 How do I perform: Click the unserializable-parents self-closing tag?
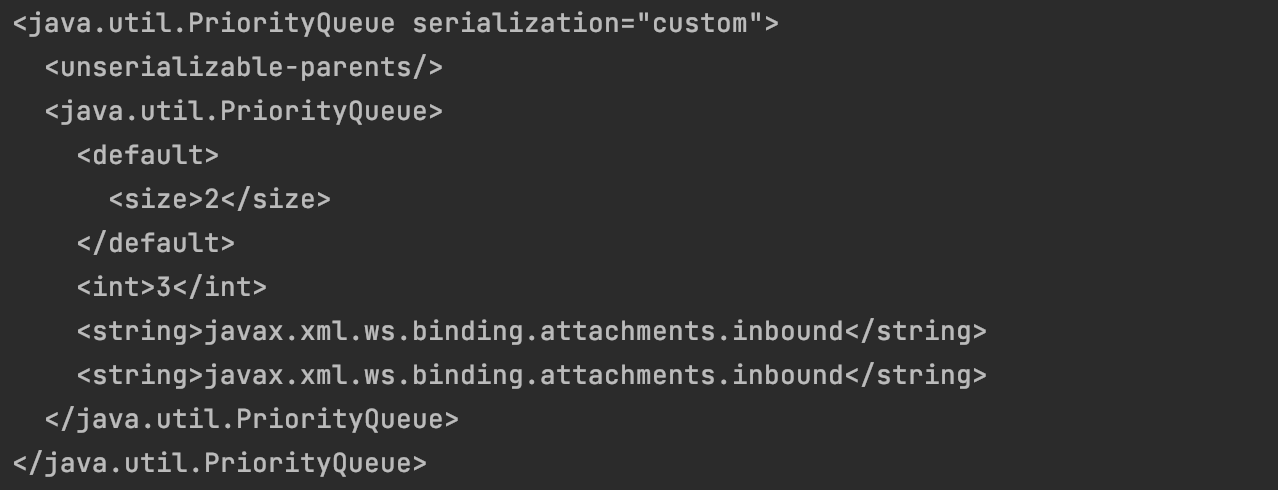243,67
